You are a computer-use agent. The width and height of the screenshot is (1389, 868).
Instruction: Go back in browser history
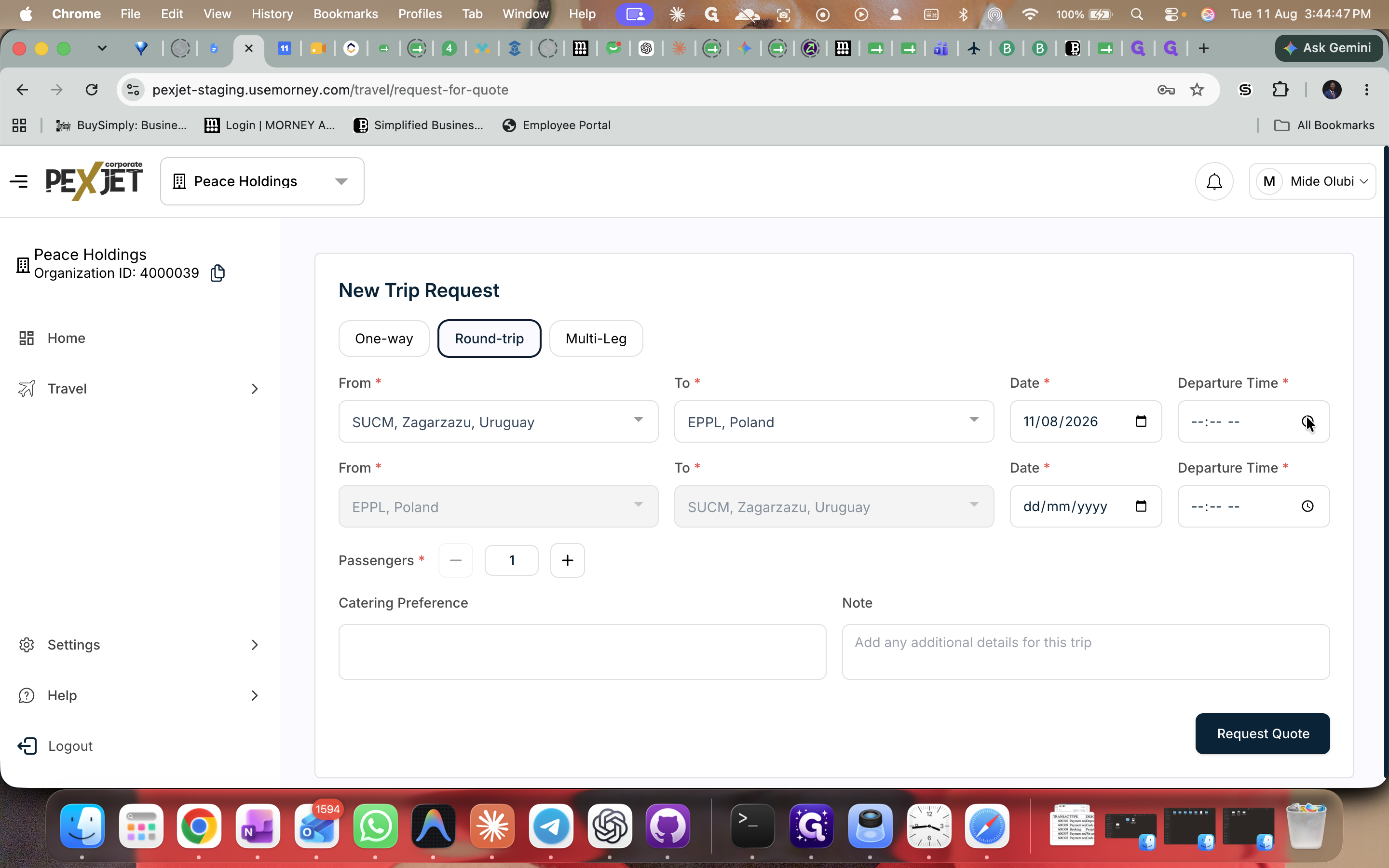(x=22, y=90)
